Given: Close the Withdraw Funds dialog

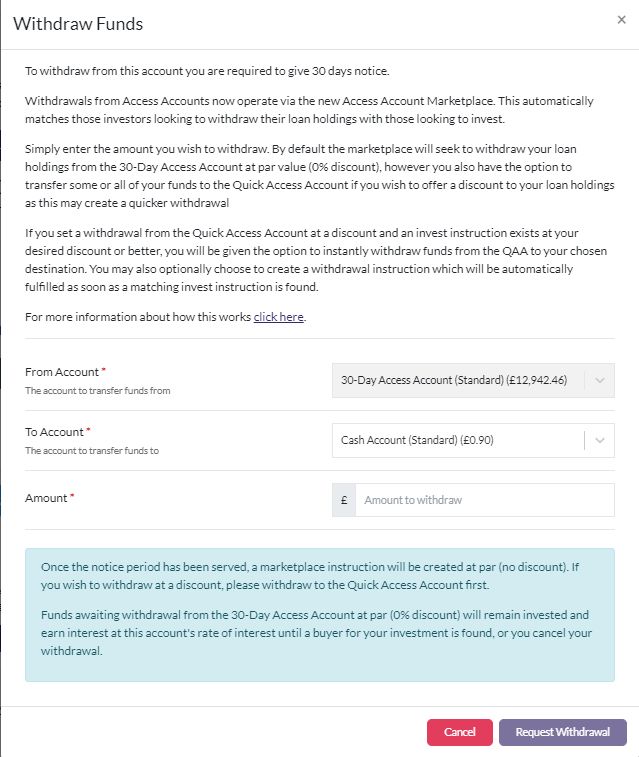Looking at the screenshot, I should point(622,20).
